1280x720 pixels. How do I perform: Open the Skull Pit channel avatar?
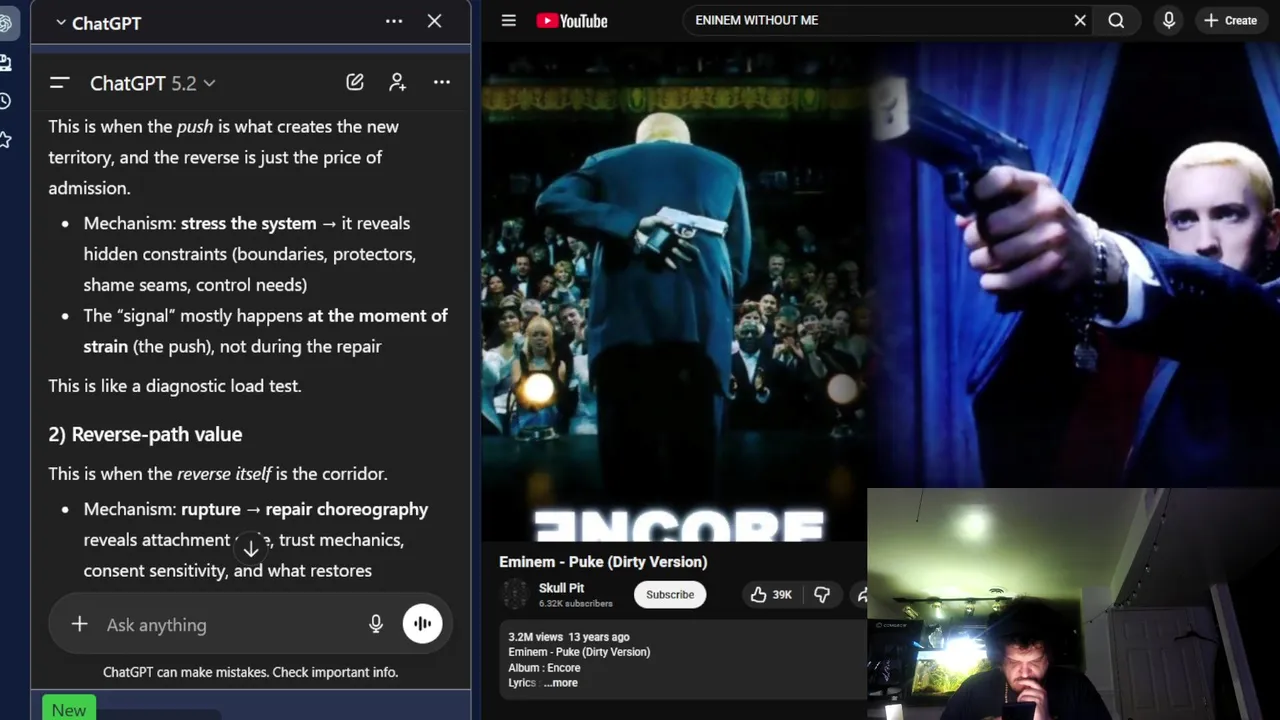[515, 595]
